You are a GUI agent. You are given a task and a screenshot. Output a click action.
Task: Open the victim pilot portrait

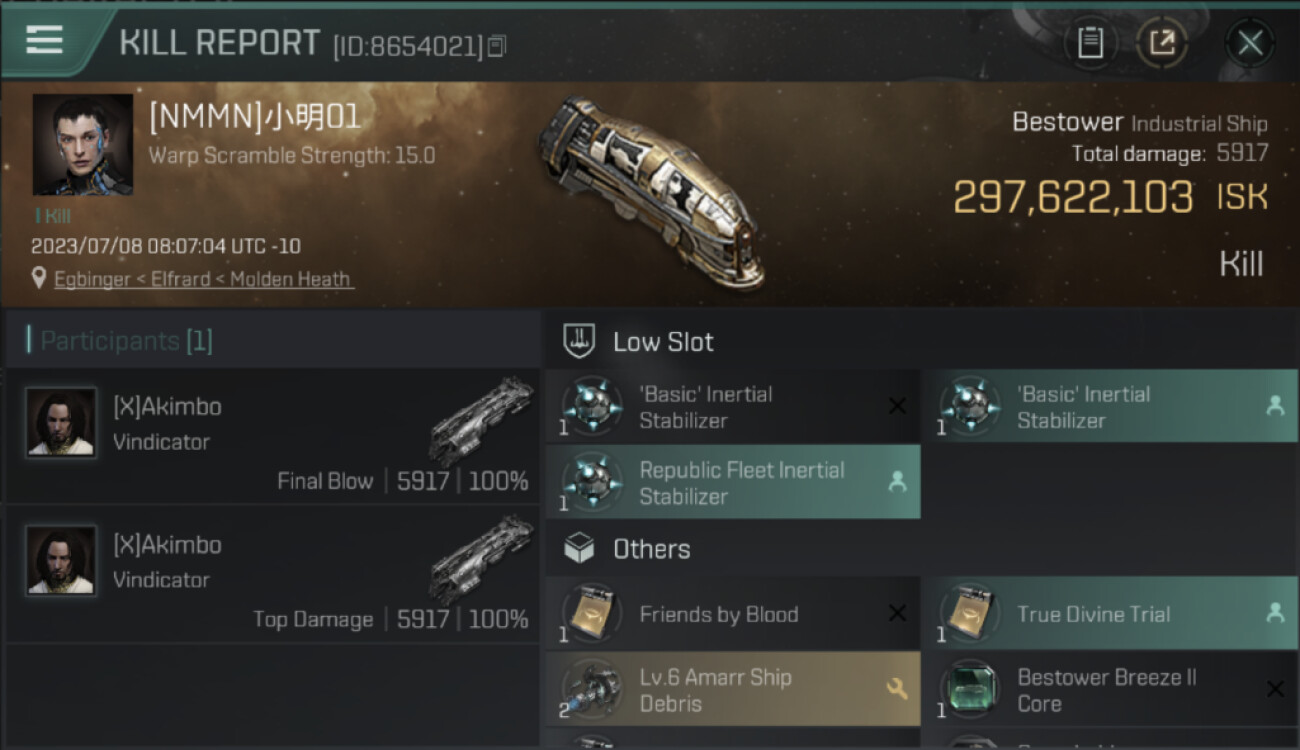[83, 145]
